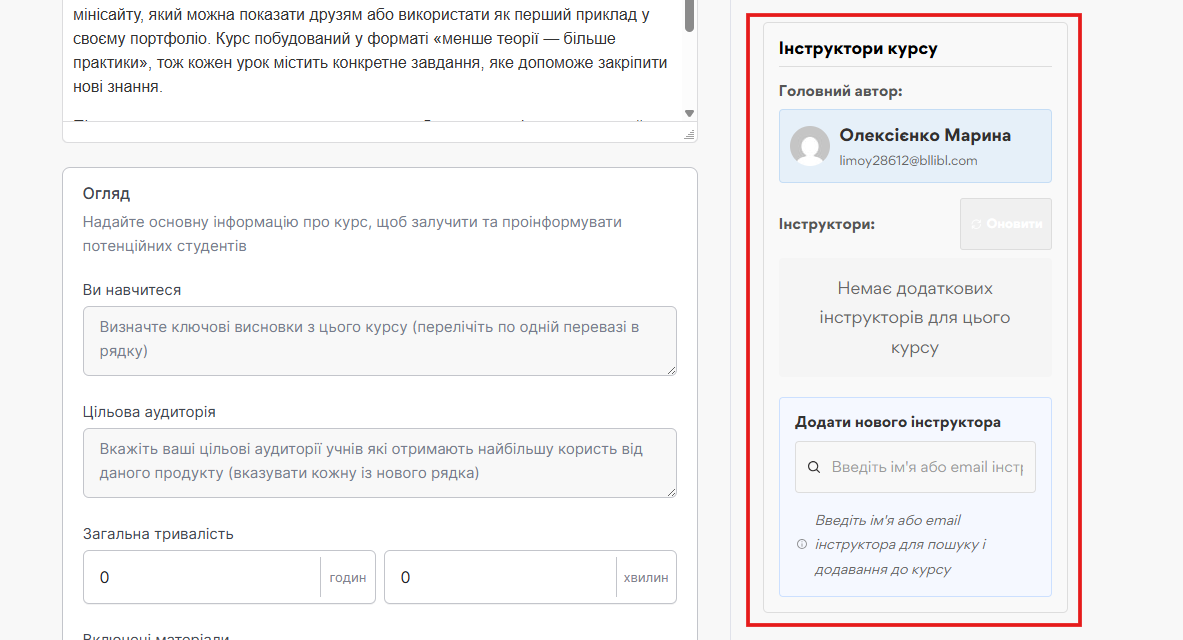Click resize grip of Ви навчитеся textarea
The width and height of the screenshot is (1183, 640).
pos(671,370)
